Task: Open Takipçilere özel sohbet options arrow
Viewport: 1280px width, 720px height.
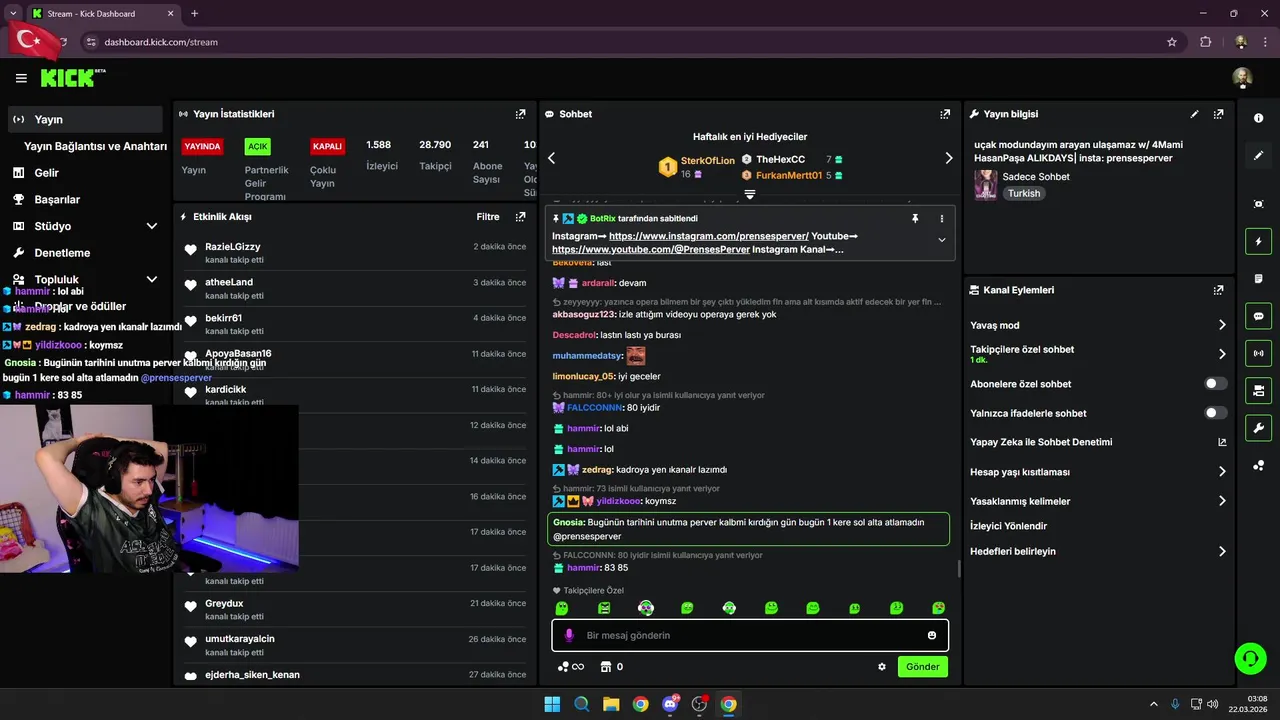Action: point(1222,354)
